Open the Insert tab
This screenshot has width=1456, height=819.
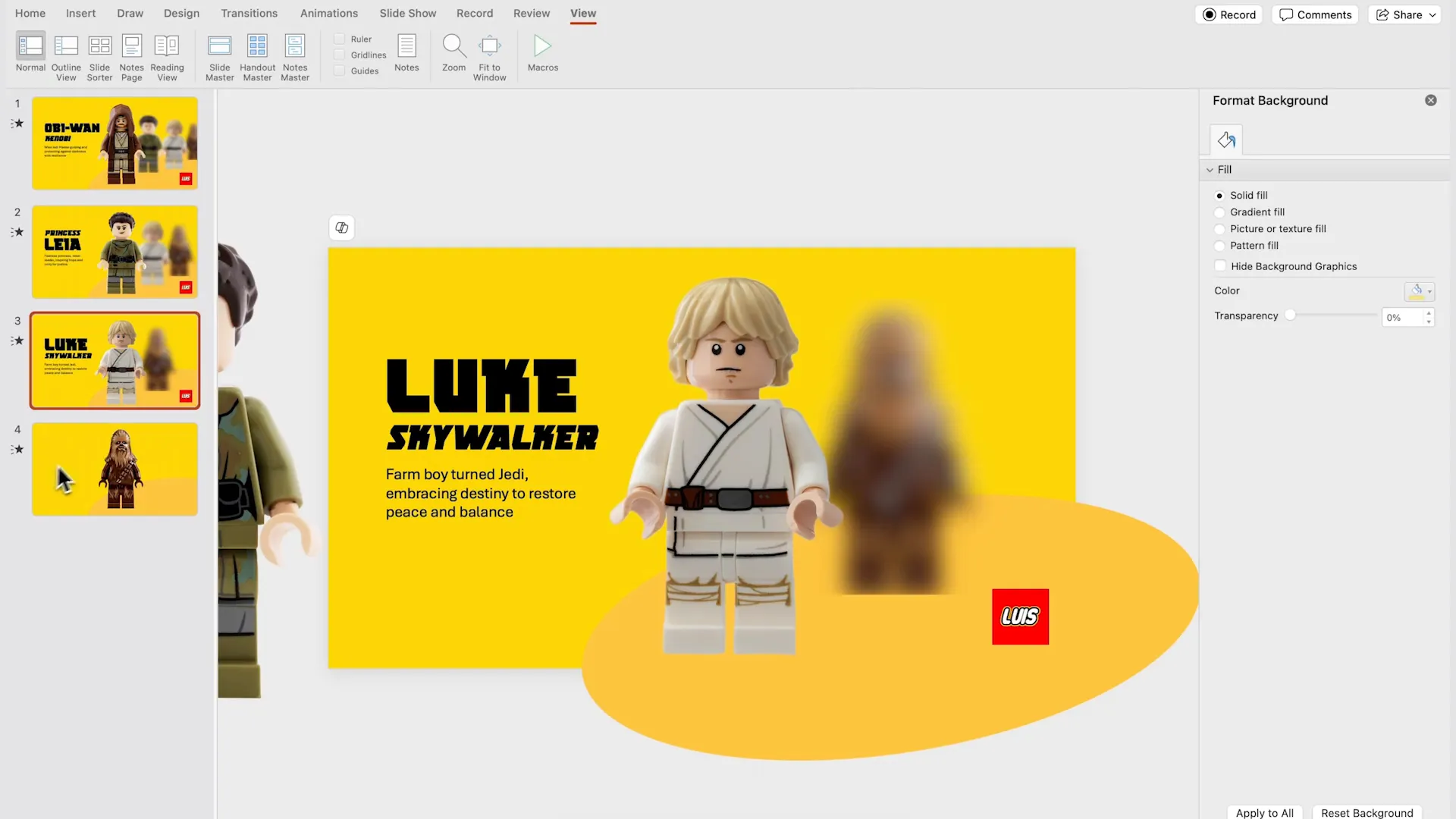tap(80, 14)
